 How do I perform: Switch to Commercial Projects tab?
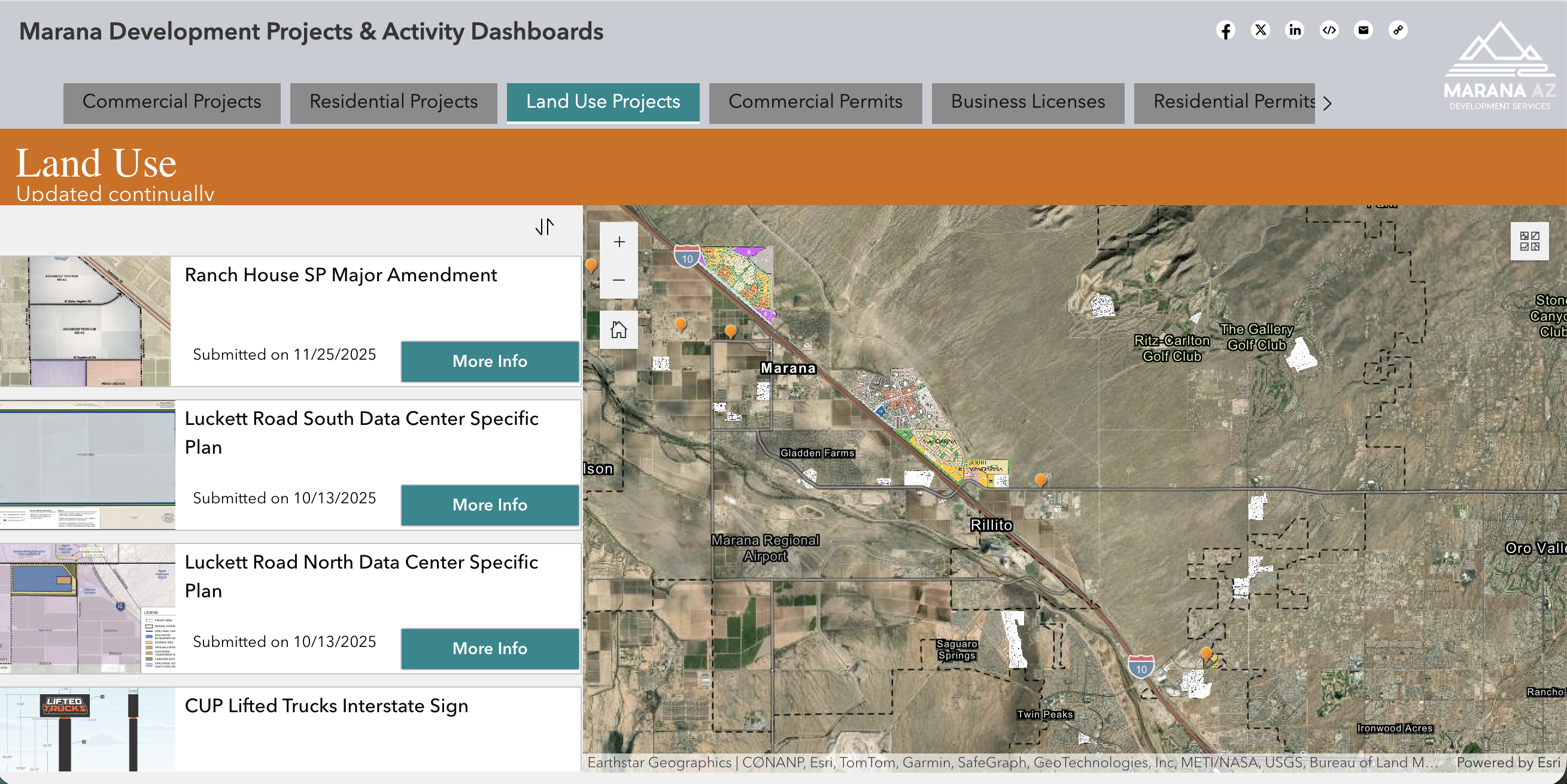coord(172,102)
